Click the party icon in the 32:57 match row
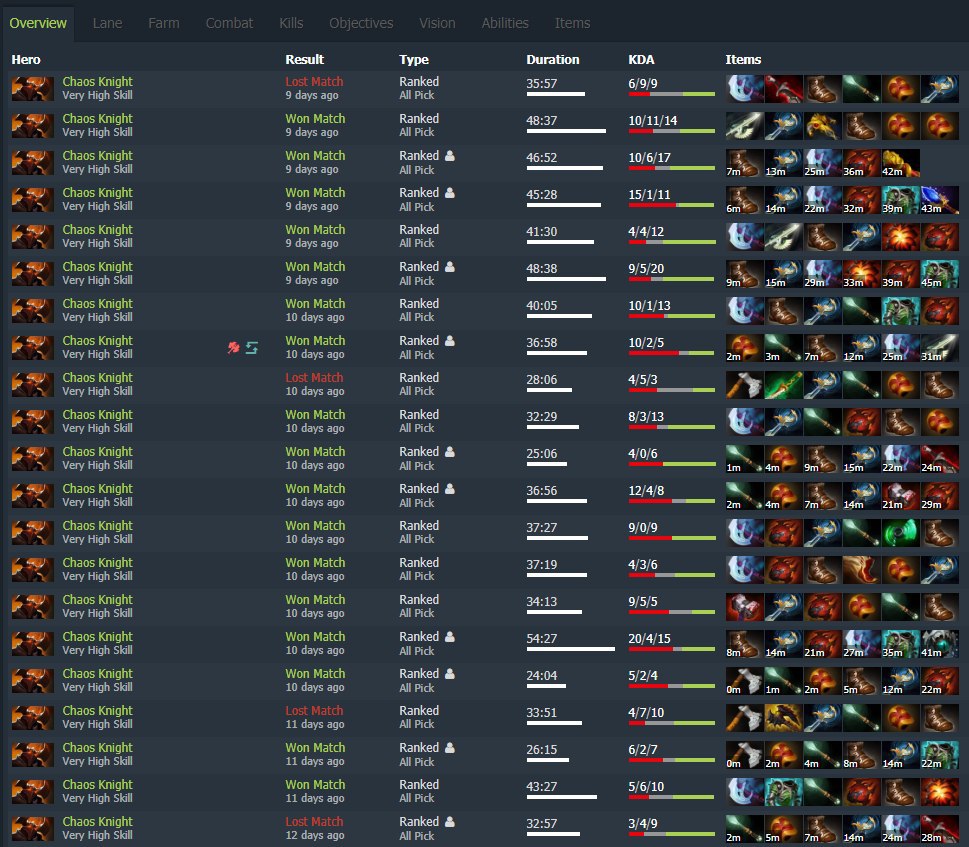 tap(450, 822)
